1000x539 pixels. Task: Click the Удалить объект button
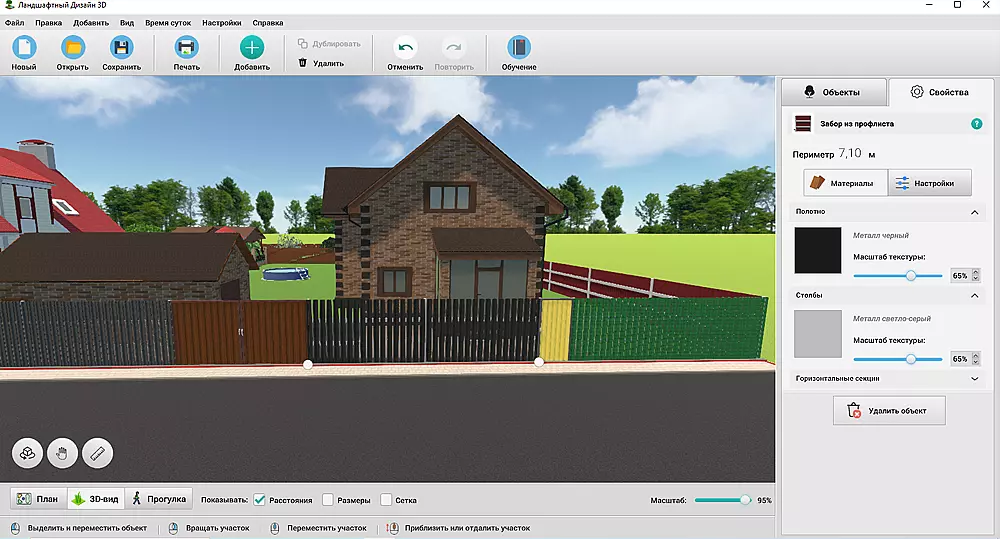[888, 410]
